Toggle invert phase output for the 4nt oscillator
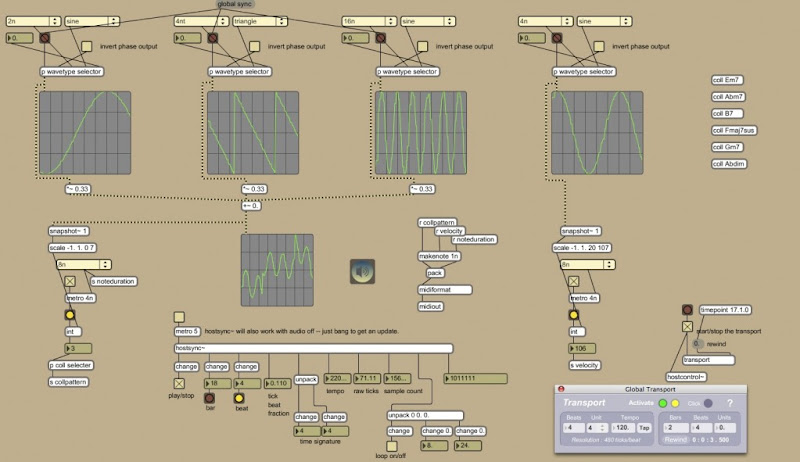This screenshot has height=462, width=800. pyautogui.click(x=255, y=46)
